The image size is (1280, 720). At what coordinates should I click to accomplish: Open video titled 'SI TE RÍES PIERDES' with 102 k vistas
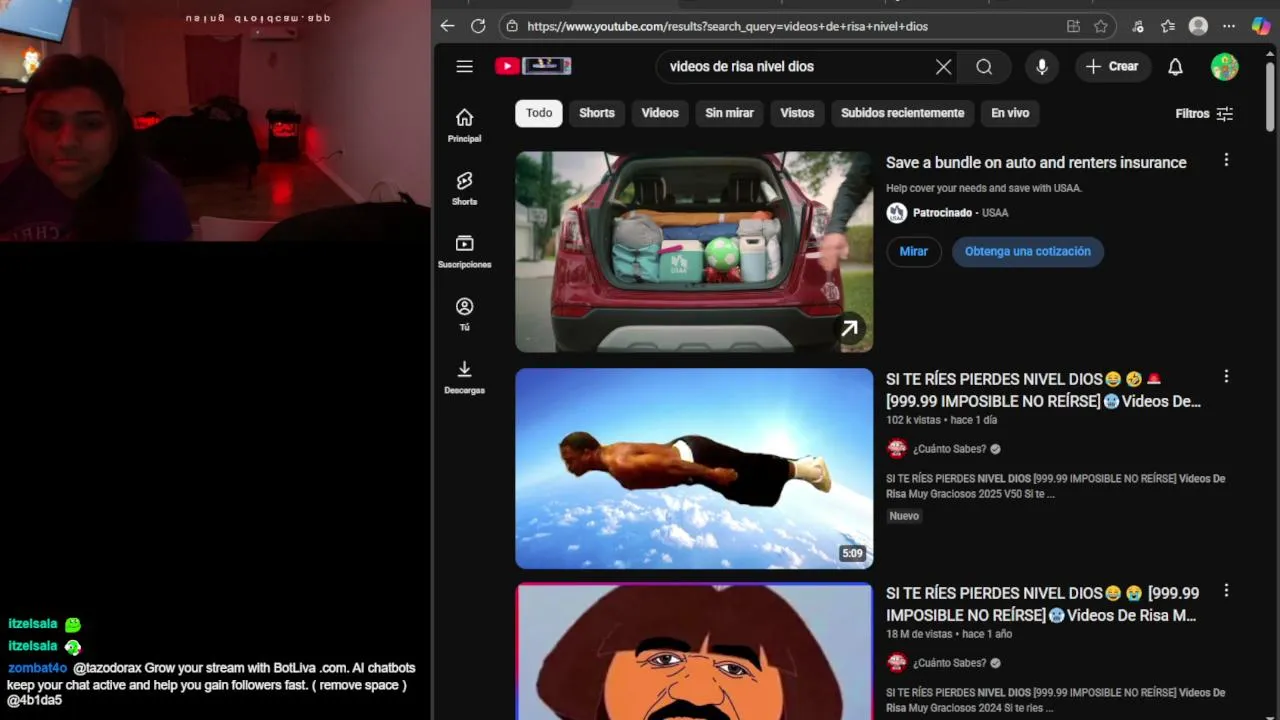pyautogui.click(x=1043, y=390)
